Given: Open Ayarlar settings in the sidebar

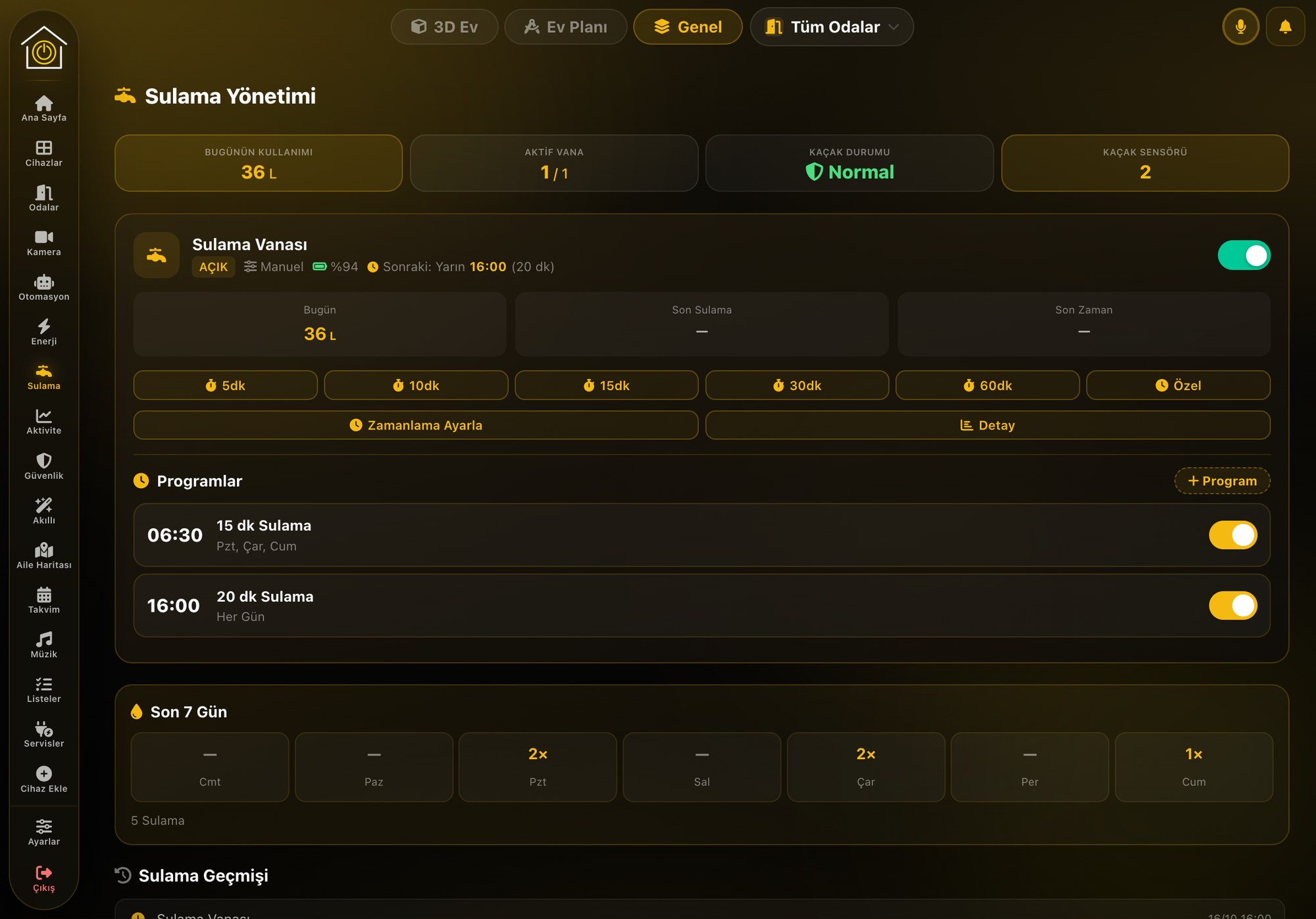Looking at the screenshot, I should coord(43,833).
